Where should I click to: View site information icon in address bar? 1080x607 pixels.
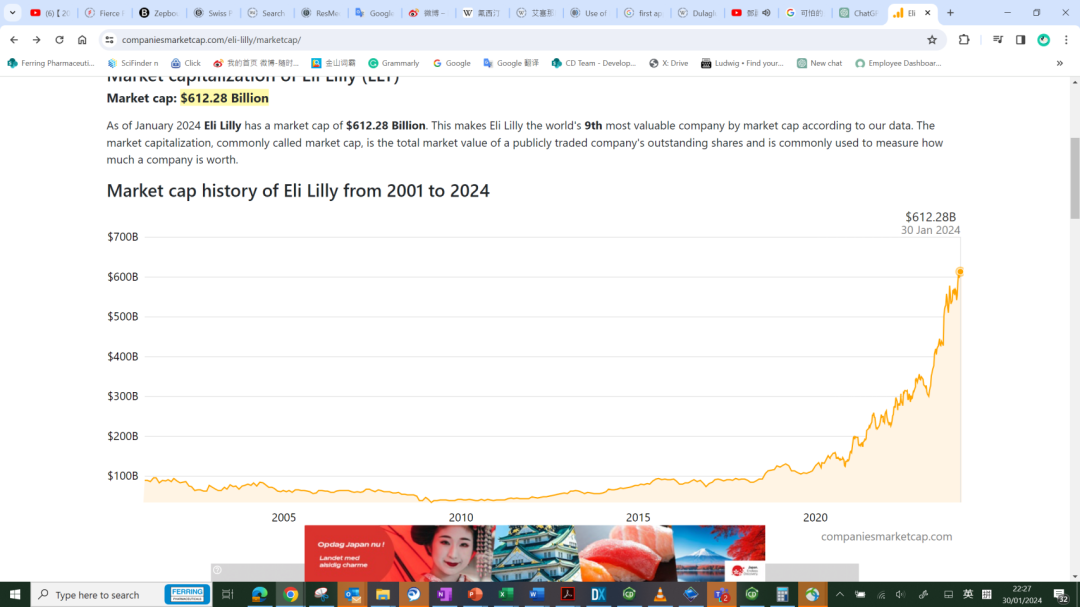click(x=110, y=40)
